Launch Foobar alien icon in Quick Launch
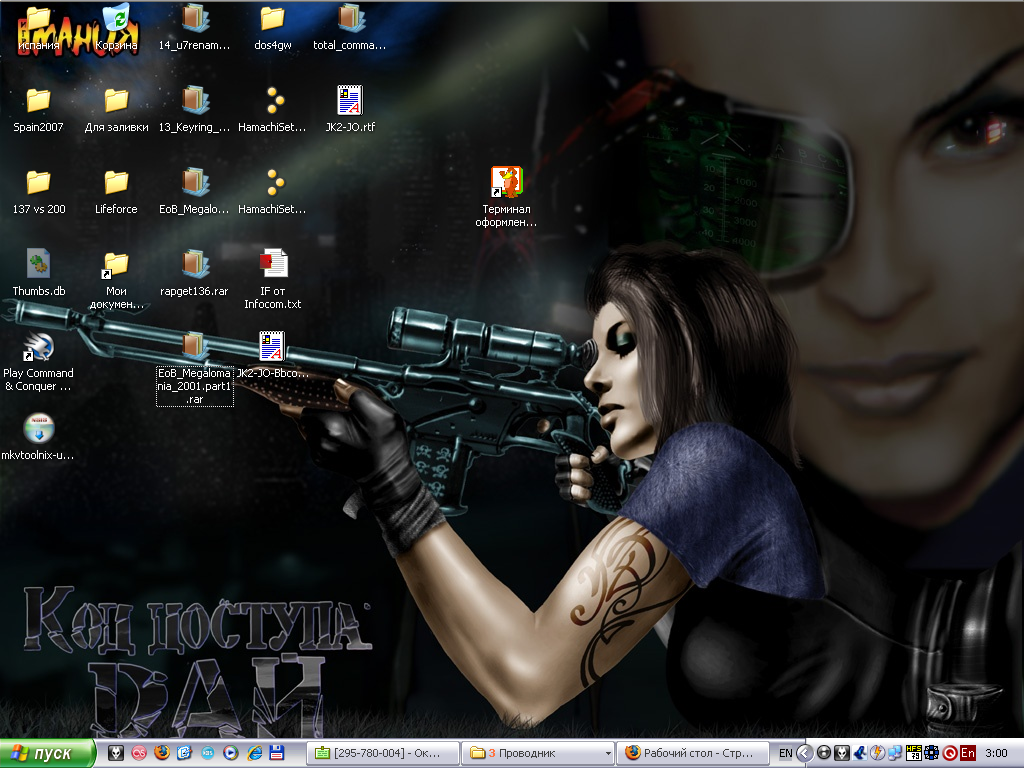 pyautogui.click(x=116, y=753)
